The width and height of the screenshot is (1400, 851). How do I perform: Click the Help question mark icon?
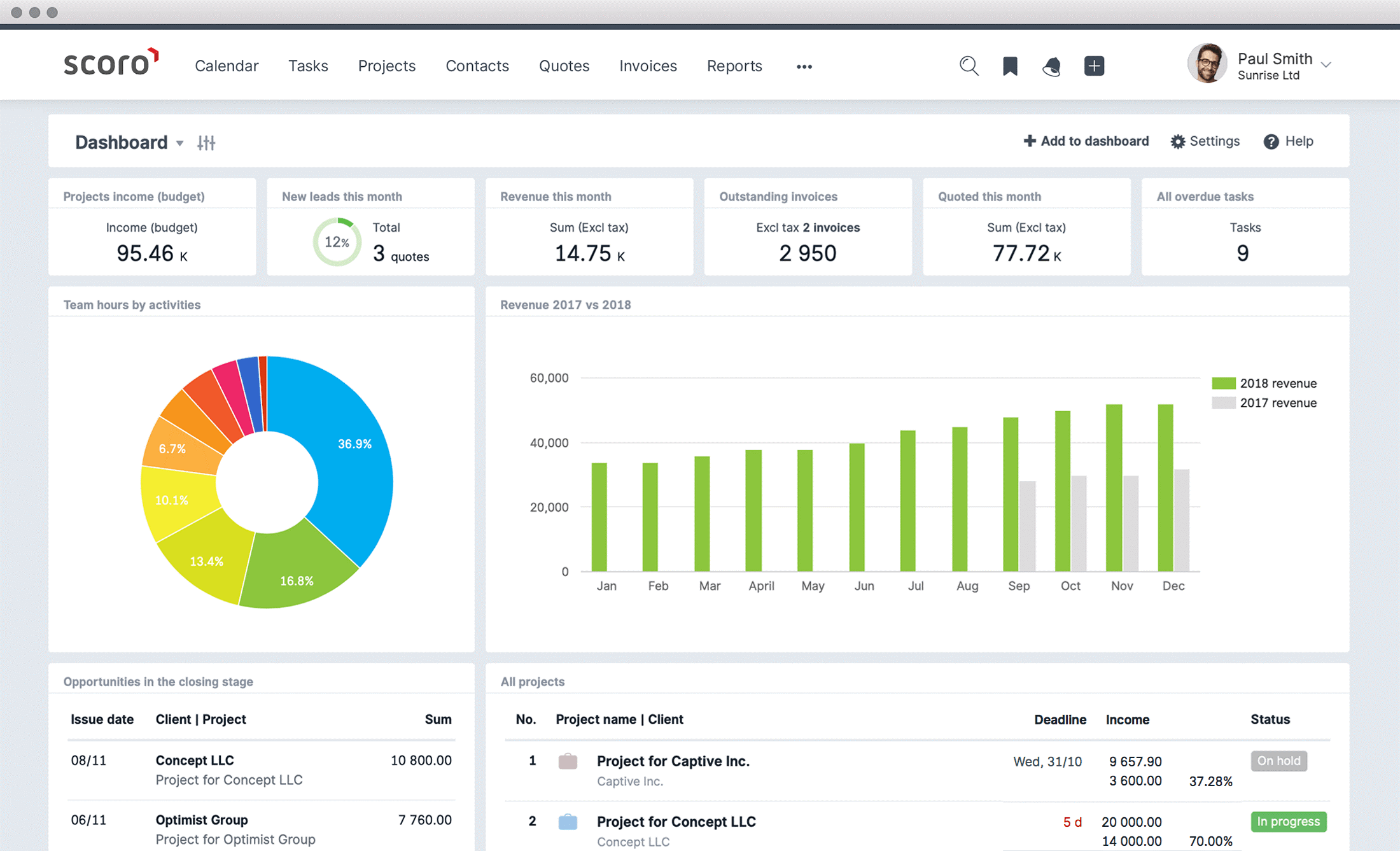tap(1270, 141)
